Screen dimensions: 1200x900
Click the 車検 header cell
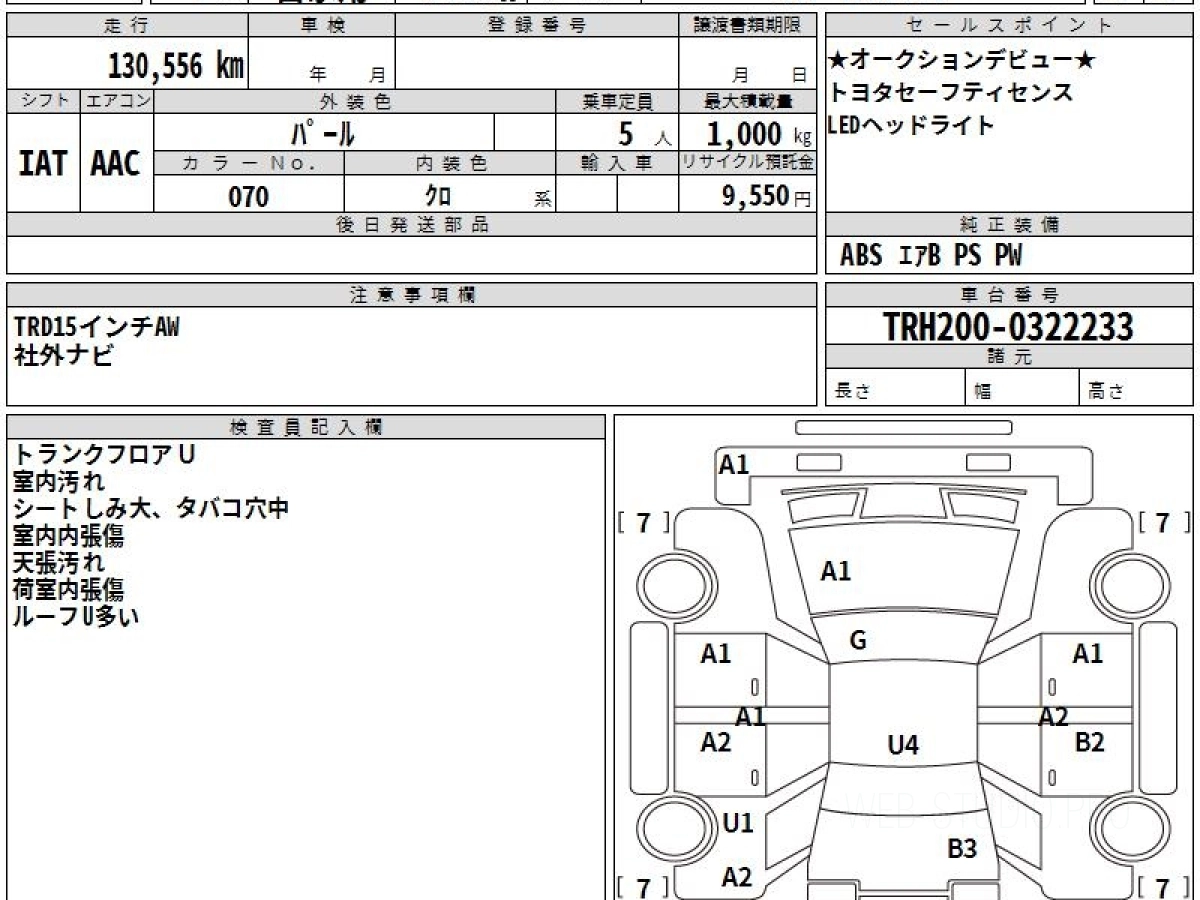322,25
